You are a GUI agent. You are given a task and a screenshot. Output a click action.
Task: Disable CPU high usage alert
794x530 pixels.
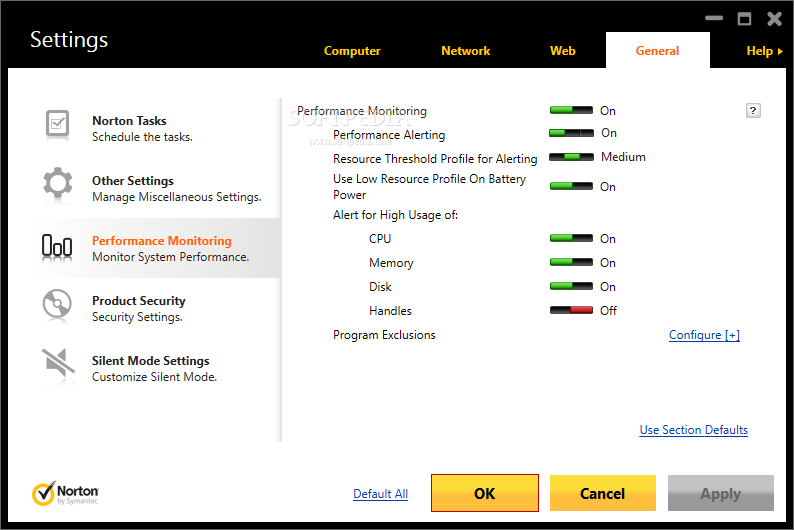pos(571,239)
